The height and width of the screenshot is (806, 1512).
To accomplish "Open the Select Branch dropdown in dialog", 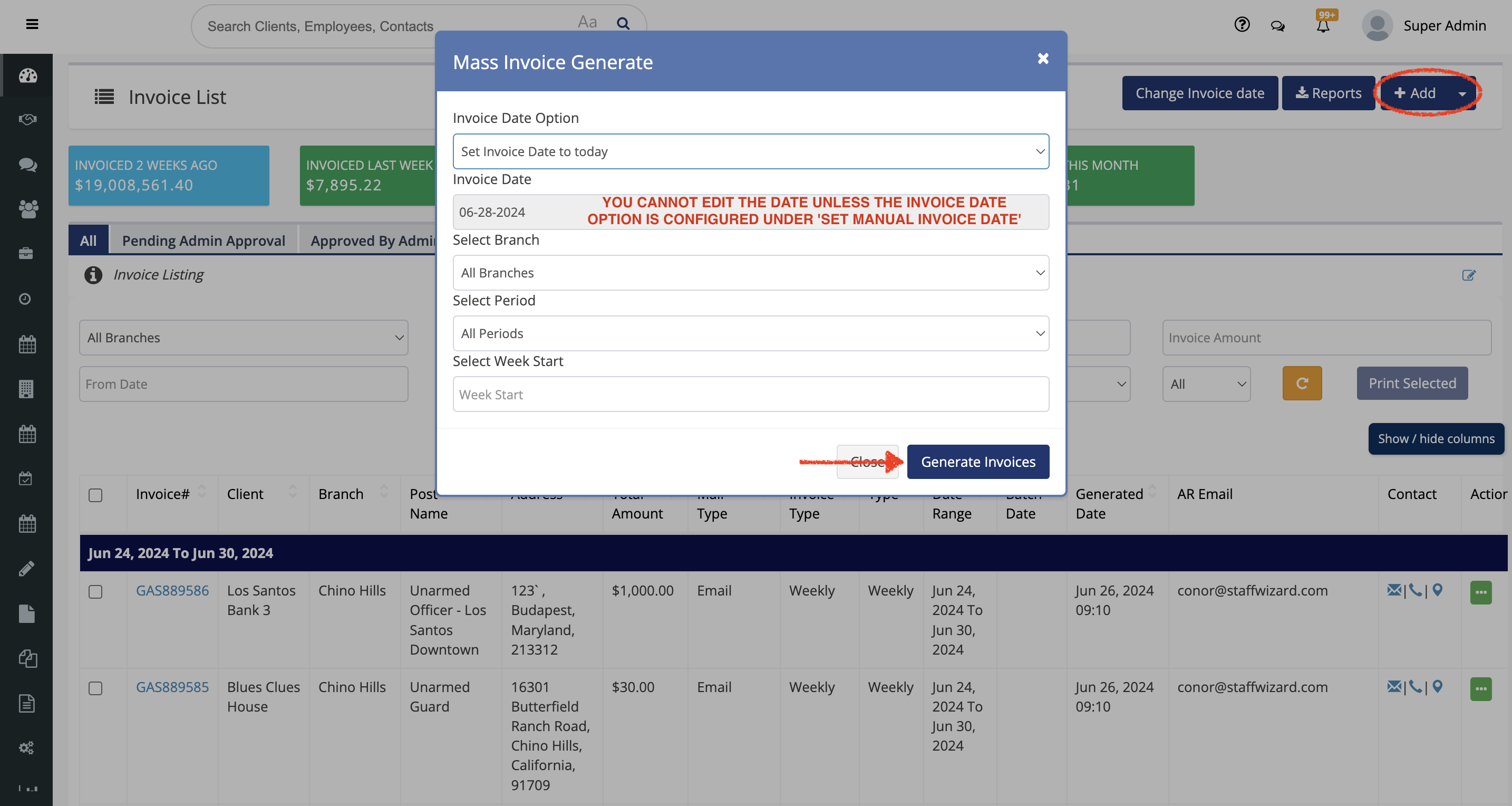I will tap(750, 273).
